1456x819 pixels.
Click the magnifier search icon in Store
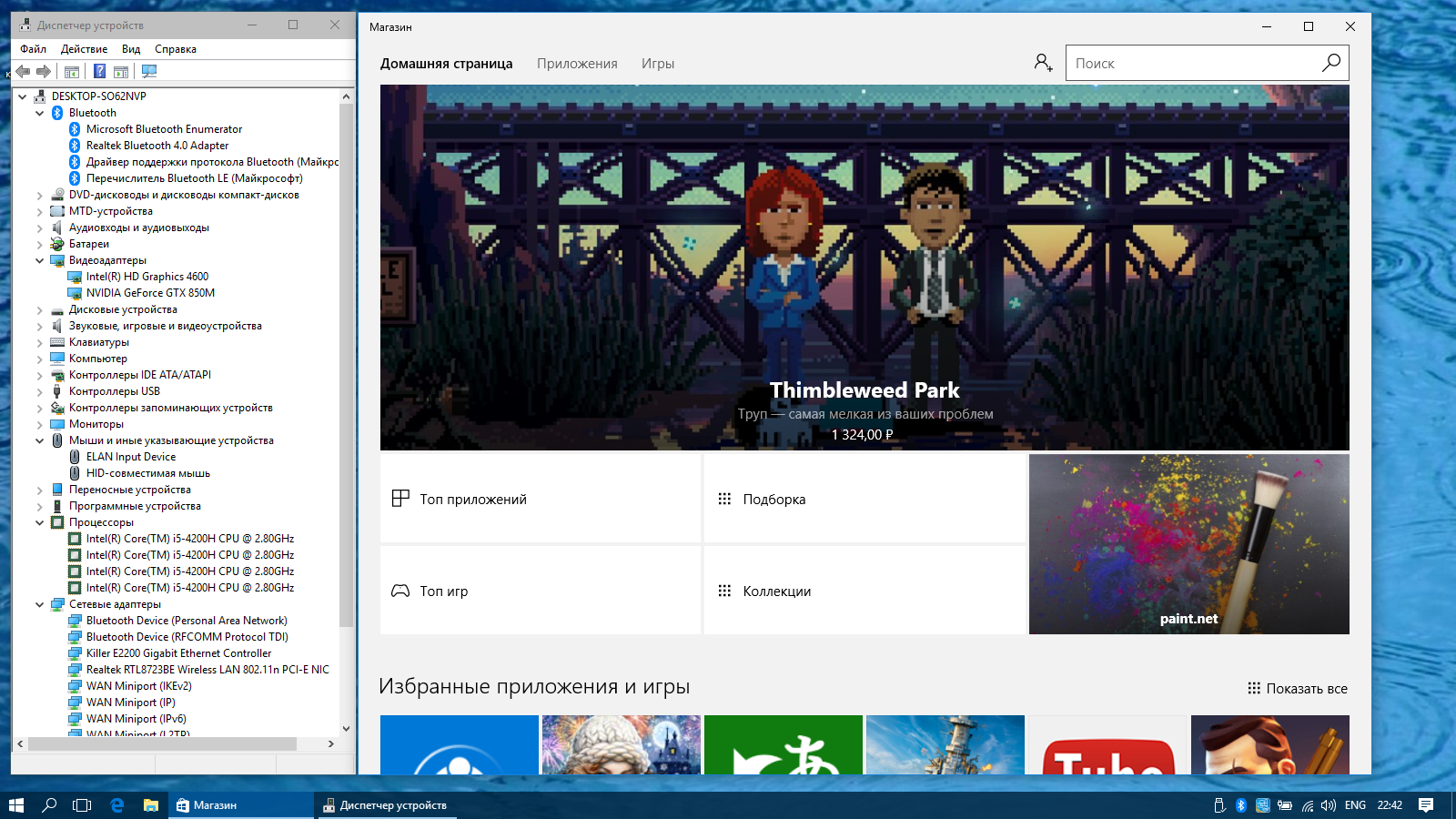(x=1330, y=63)
